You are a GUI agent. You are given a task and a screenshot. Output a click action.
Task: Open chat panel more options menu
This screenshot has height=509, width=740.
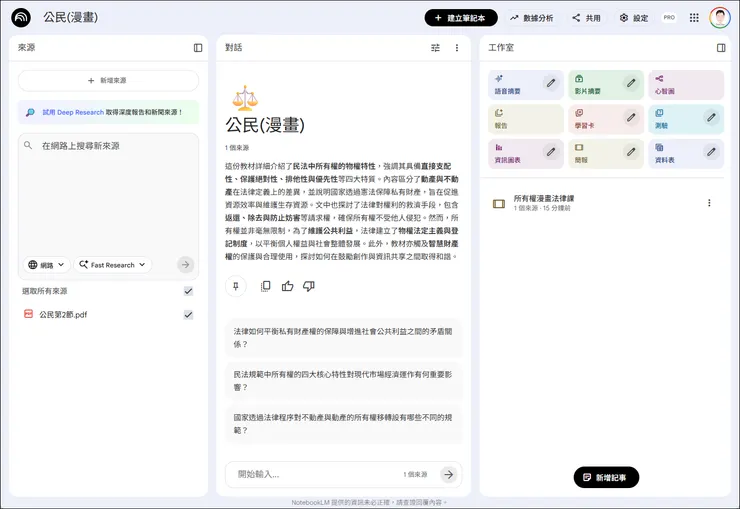[x=457, y=48]
